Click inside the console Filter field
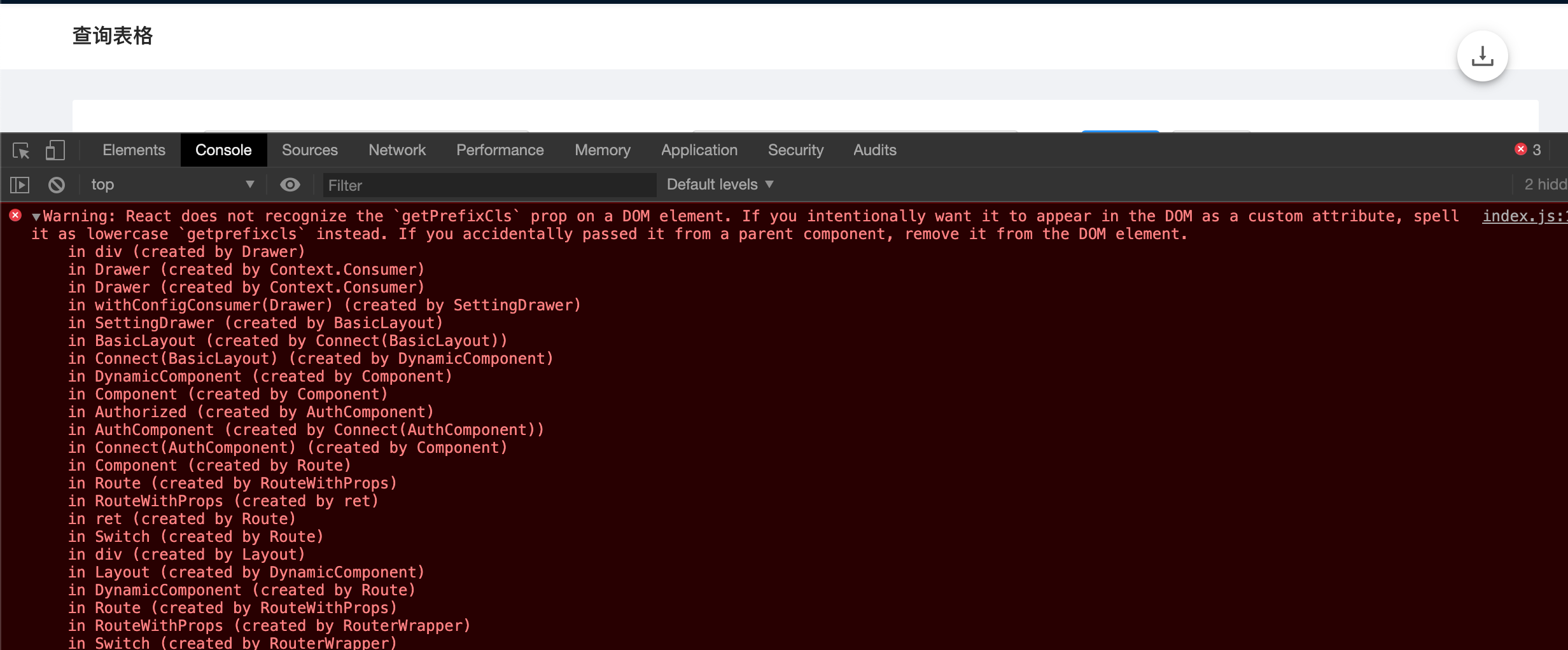This screenshot has height=650, width=1568. 489,185
